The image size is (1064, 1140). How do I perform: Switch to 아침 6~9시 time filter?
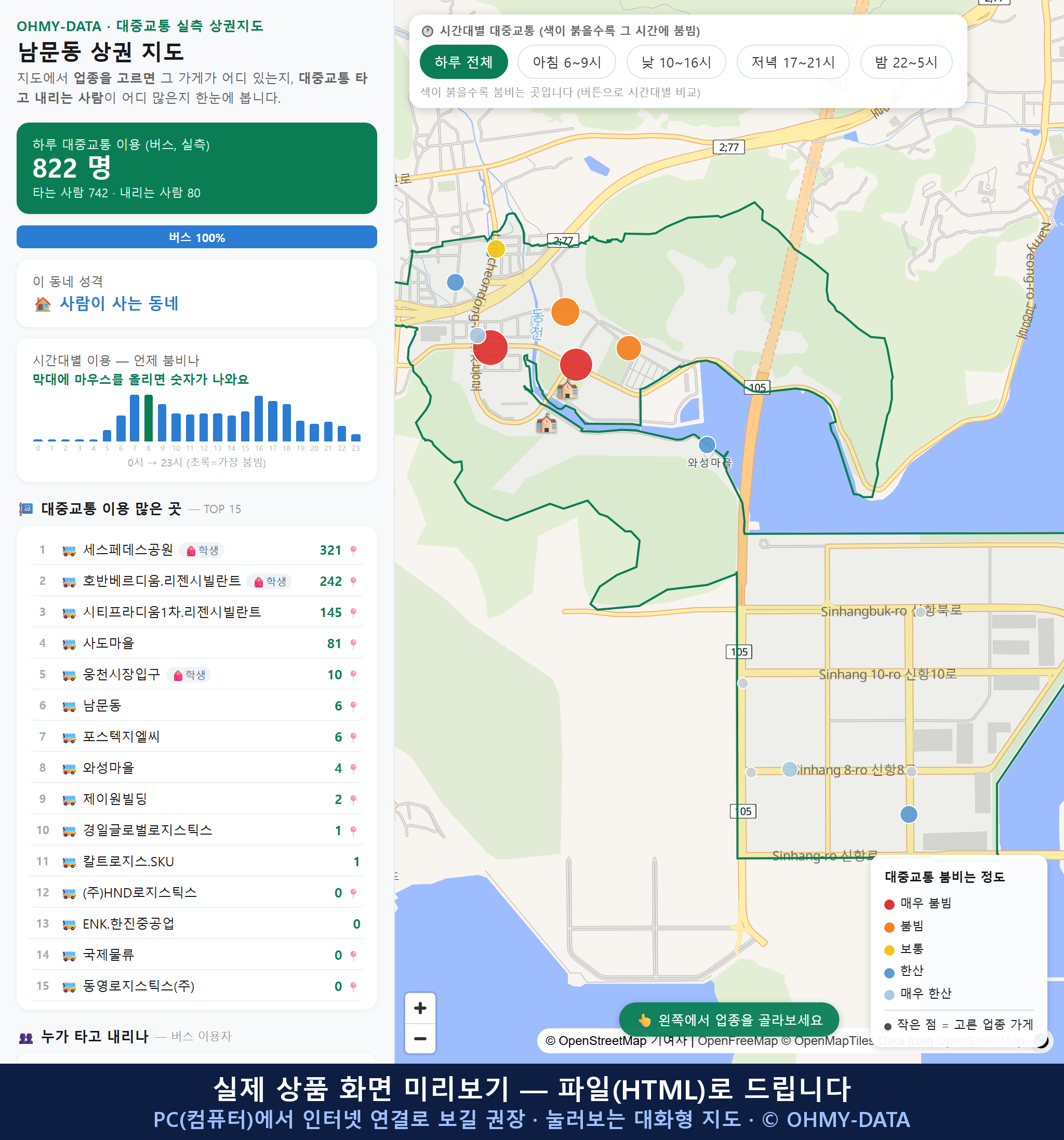(566, 62)
